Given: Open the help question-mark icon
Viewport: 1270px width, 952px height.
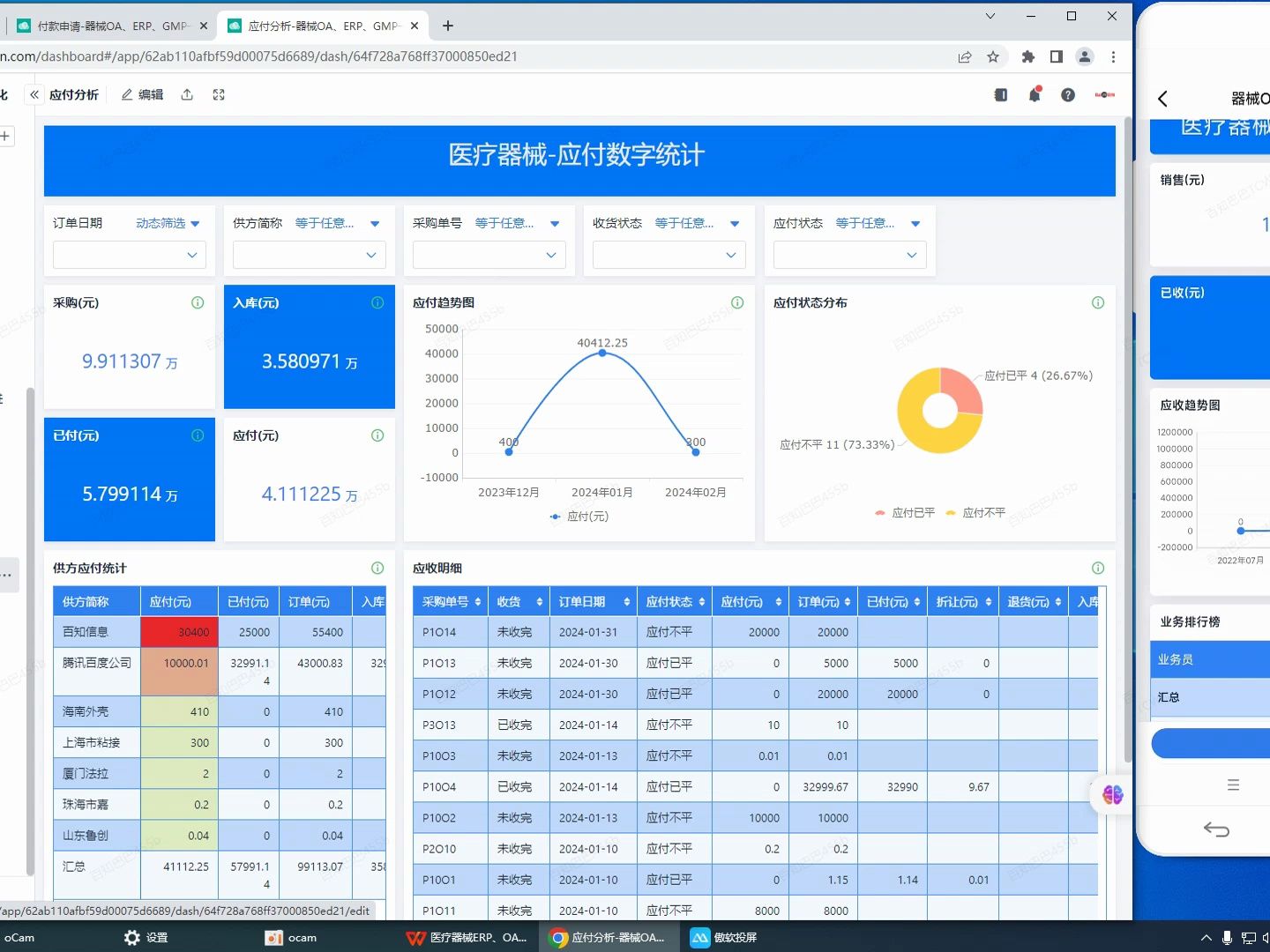Looking at the screenshot, I should click(1068, 95).
